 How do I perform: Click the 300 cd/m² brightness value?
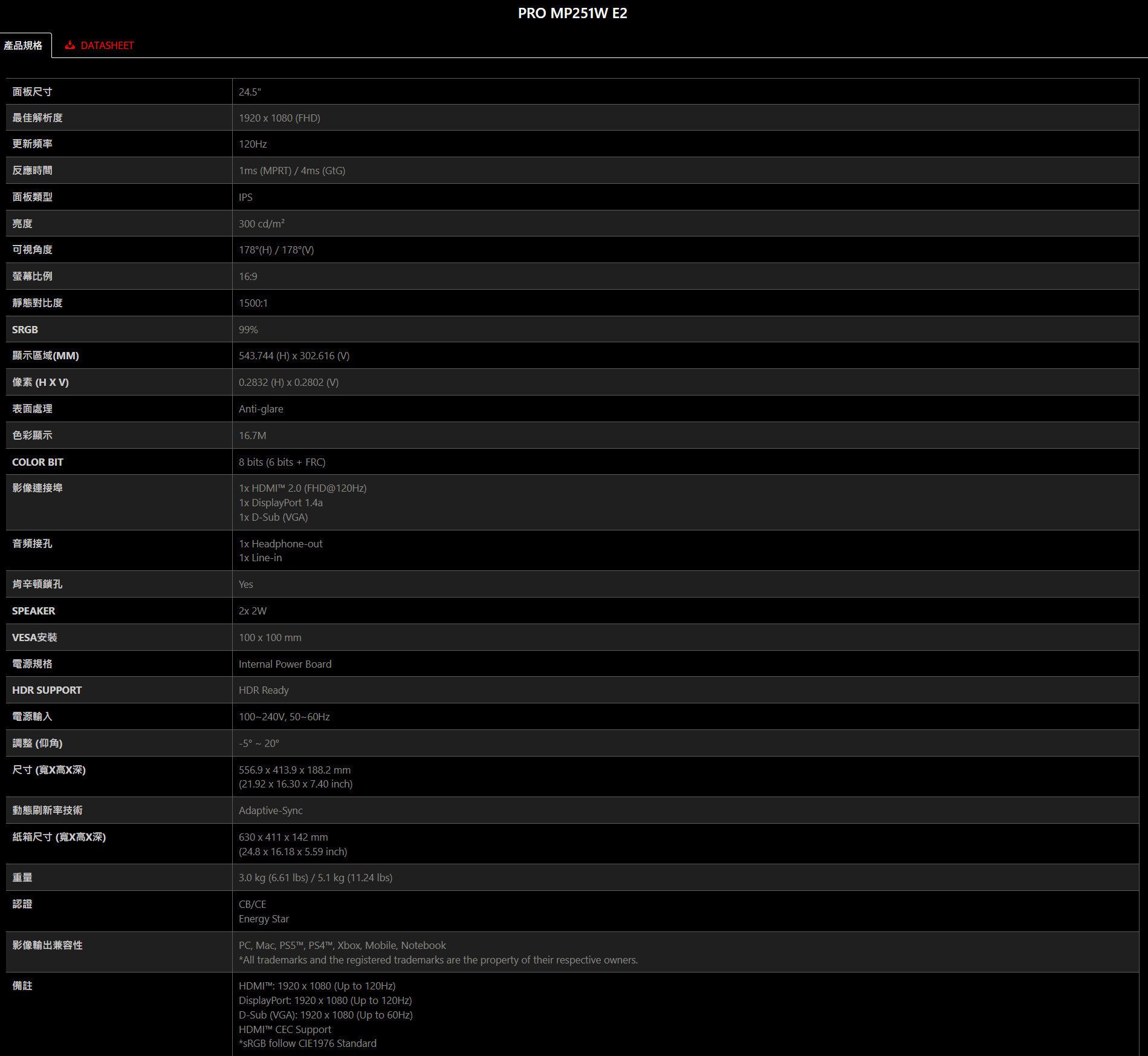click(262, 223)
